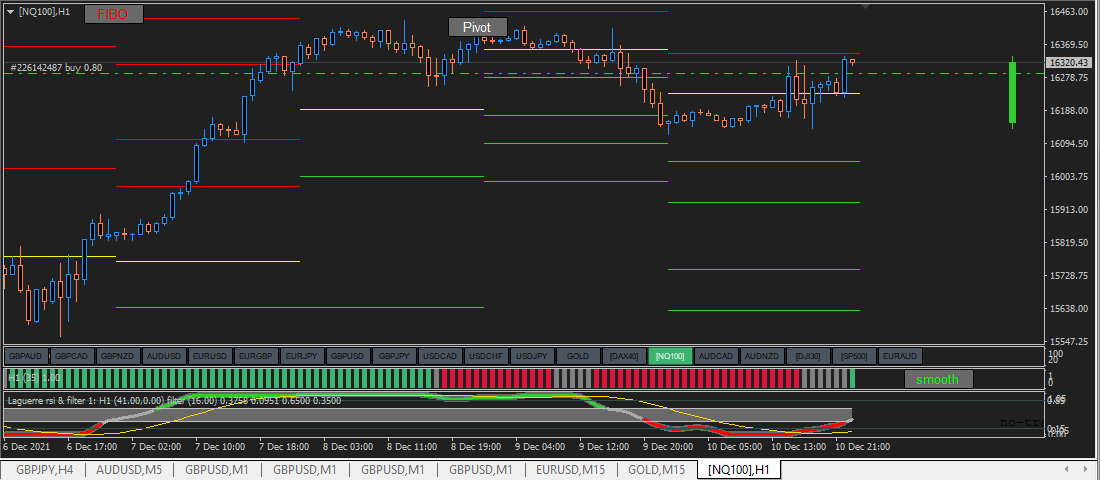
Task: Switch chart to GBPAUD symbol button
Action: tap(27, 356)
